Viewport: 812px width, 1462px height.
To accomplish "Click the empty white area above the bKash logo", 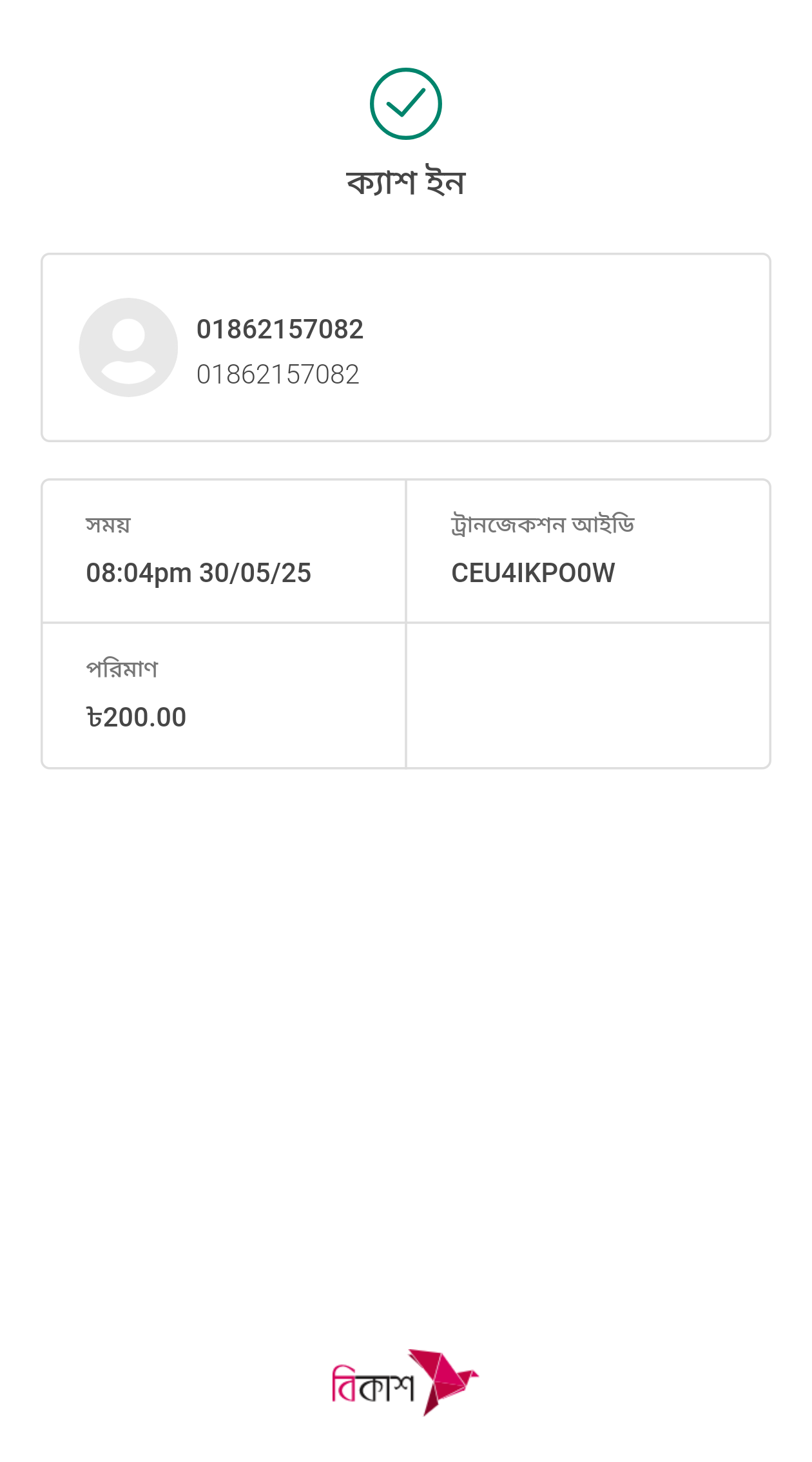I will click(x=406, y=1064).
